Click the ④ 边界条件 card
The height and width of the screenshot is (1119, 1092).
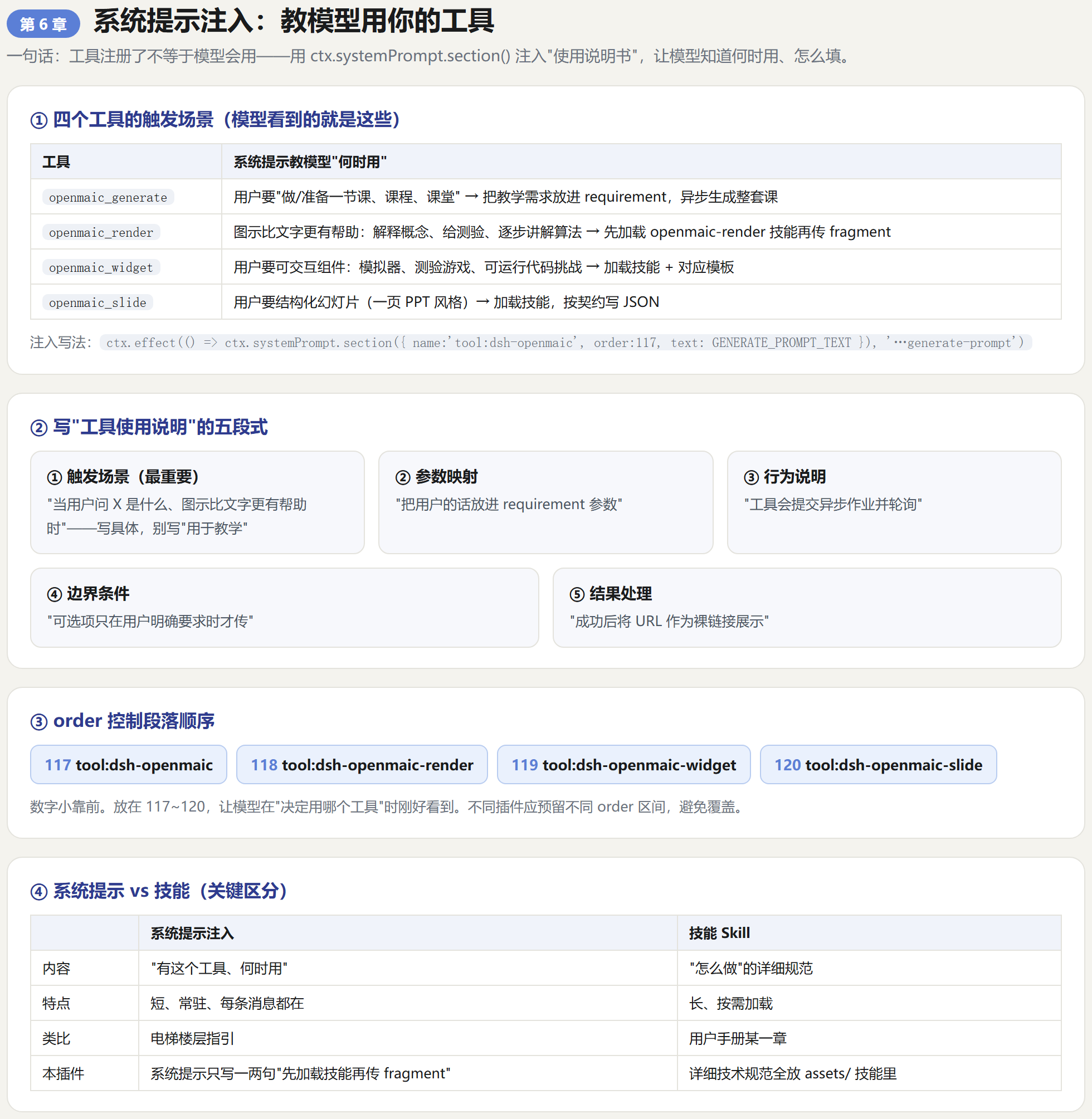(285, 608)
